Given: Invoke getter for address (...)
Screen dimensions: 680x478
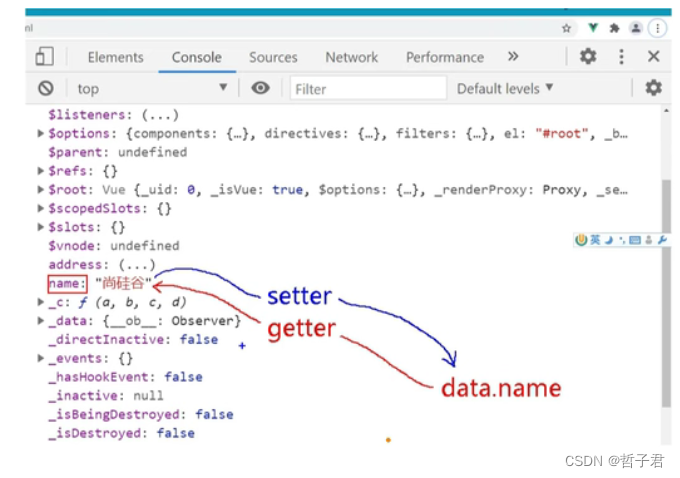Looking at the screenshot, I should point(137,265).
